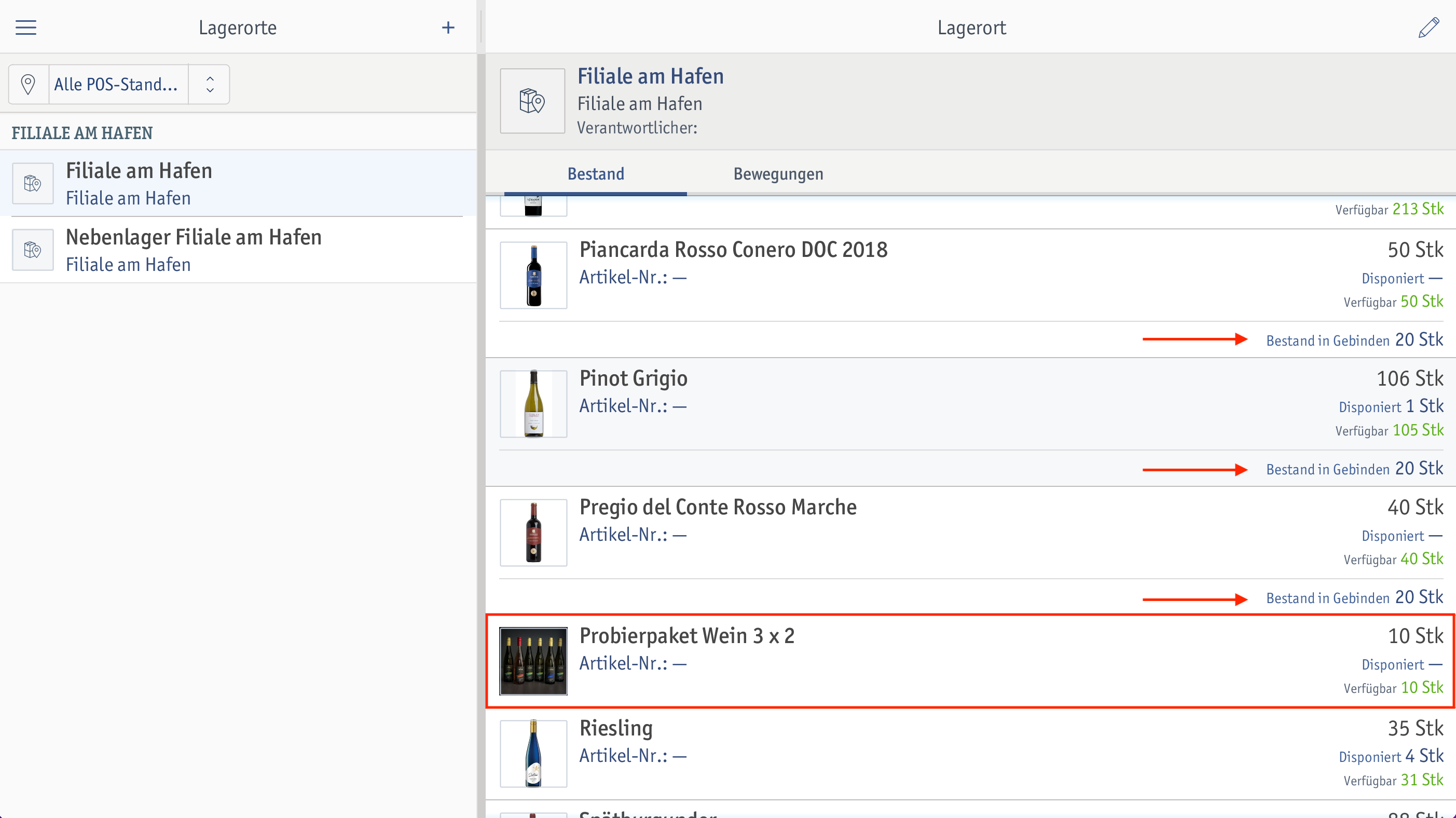Image resolution: width=1456 pixels, height=818 pixels.
Task: Click Filiale am Hafen heading in detail pane
Action: tap(651, 76)
